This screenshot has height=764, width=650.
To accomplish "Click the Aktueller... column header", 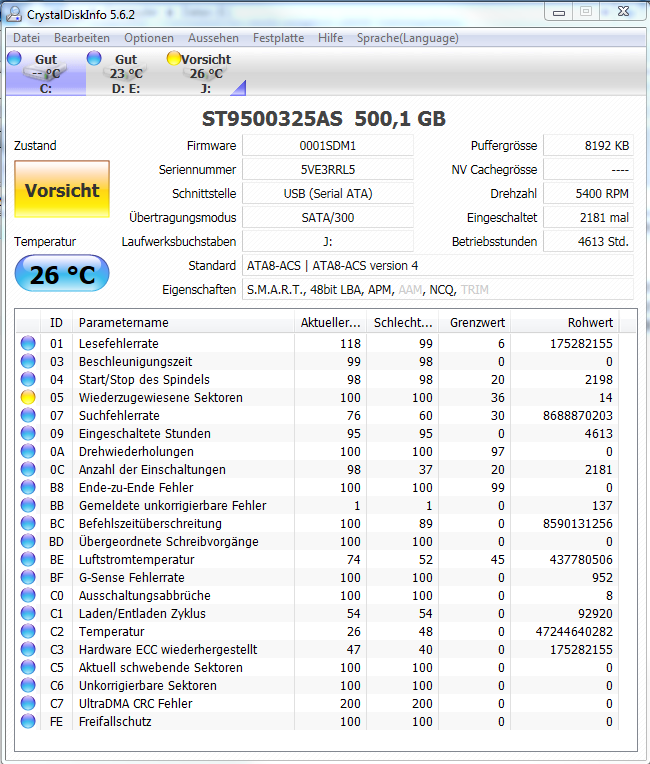I will (330, 323).
